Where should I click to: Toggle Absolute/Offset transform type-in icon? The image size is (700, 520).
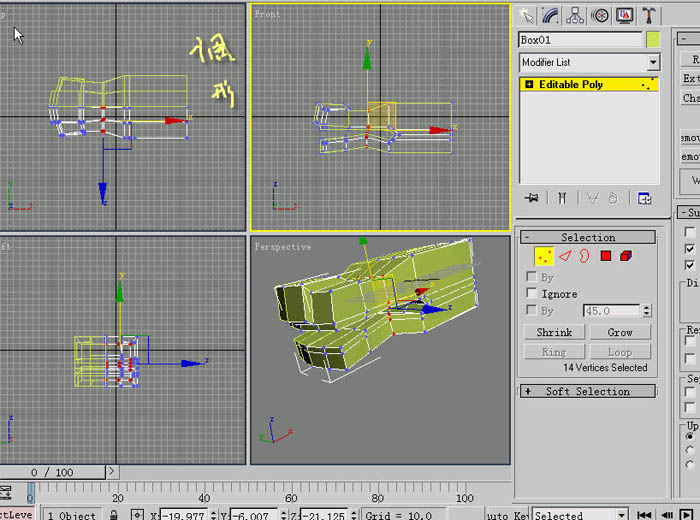pos(137,515)
